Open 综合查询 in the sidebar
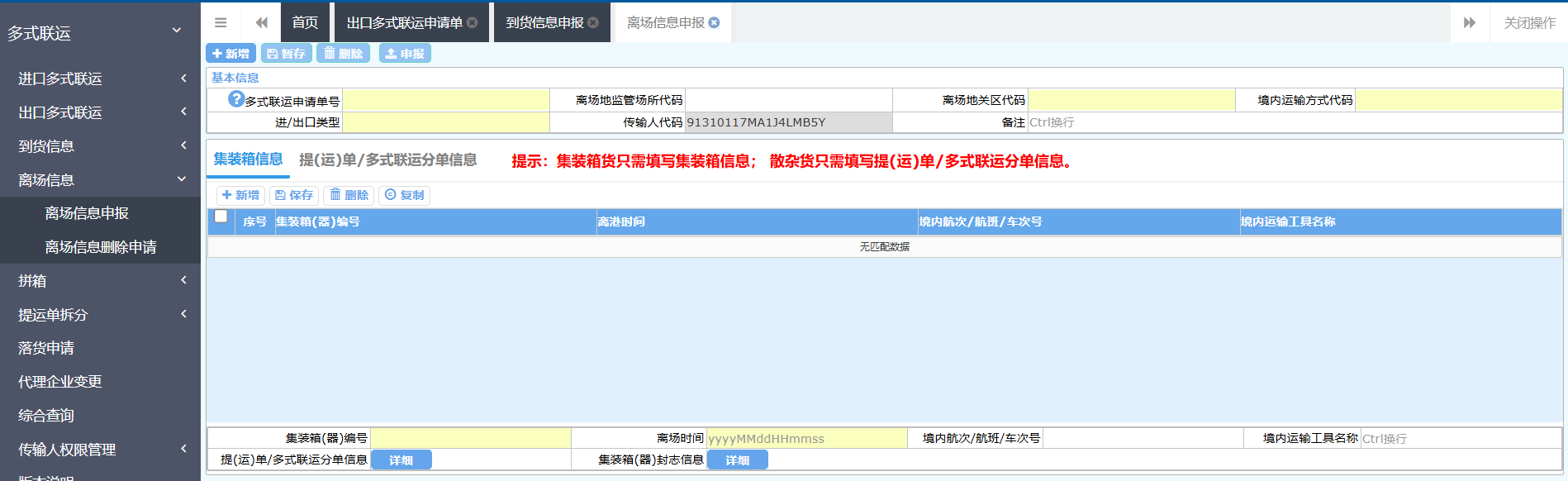This screenshot has height=481, width=1568. point(100,416)
